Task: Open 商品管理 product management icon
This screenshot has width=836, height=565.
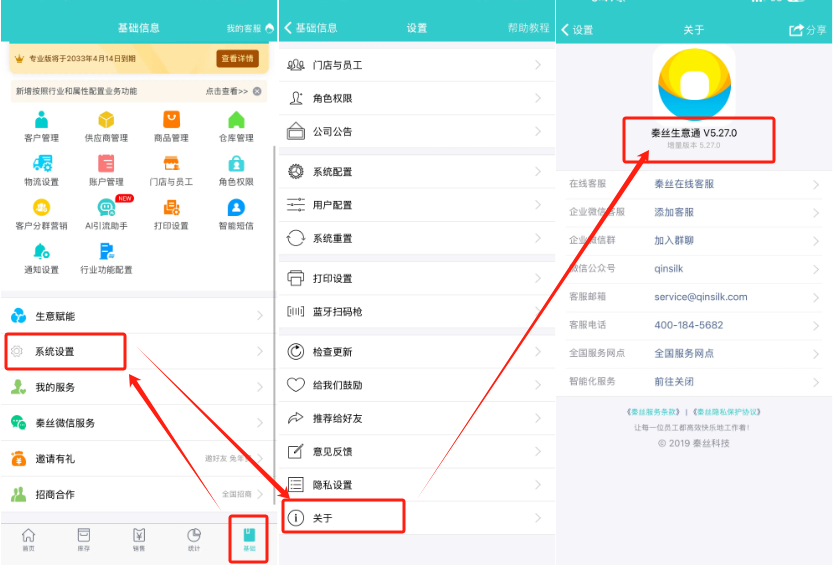Action: click(x=171, y=120)
